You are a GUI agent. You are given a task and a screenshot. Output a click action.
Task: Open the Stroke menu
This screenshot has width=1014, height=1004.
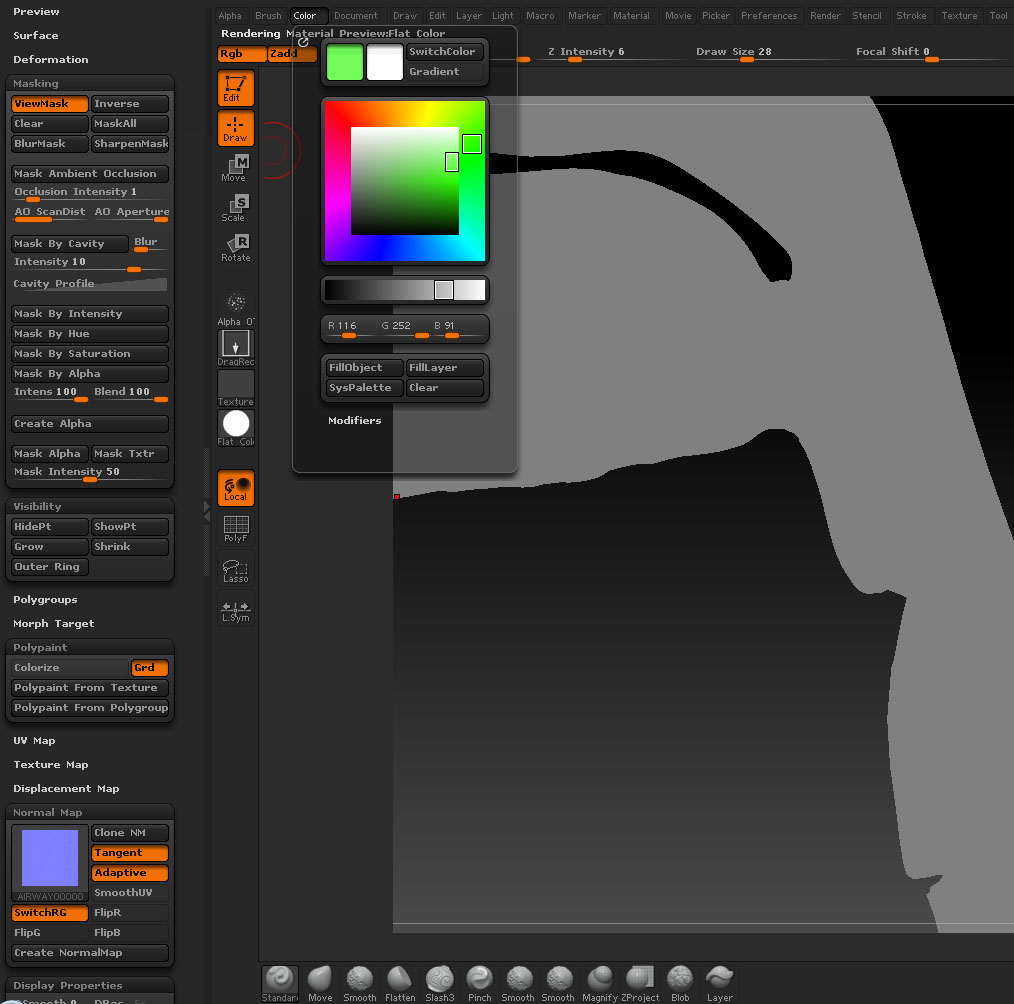click(x=911, y=16)
